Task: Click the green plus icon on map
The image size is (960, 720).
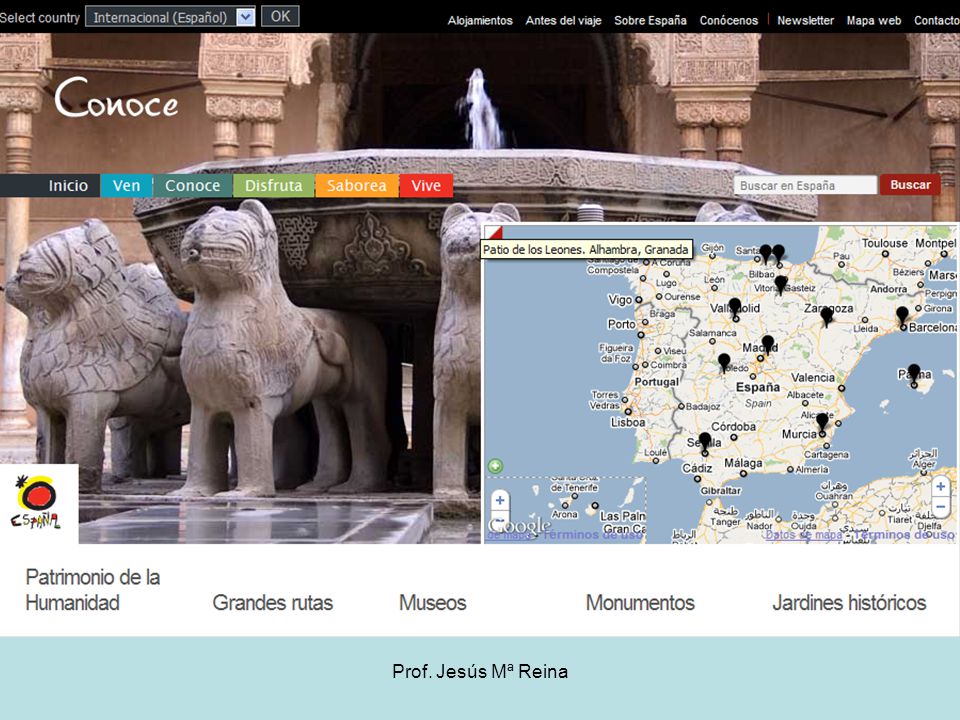Action: [495, 466]
